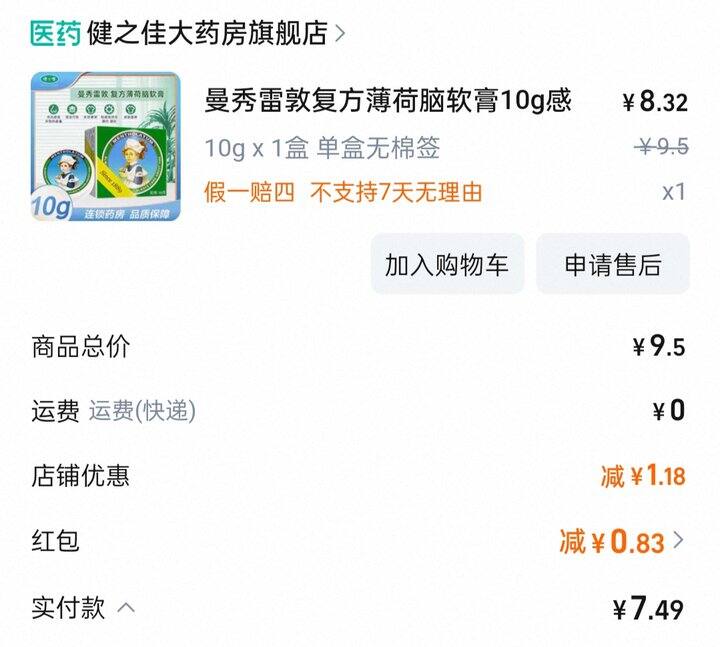Open red packet details via the 红包 chevron
Image resolution: width=720 pixels, height=647 pixels.
click(678, 540)
